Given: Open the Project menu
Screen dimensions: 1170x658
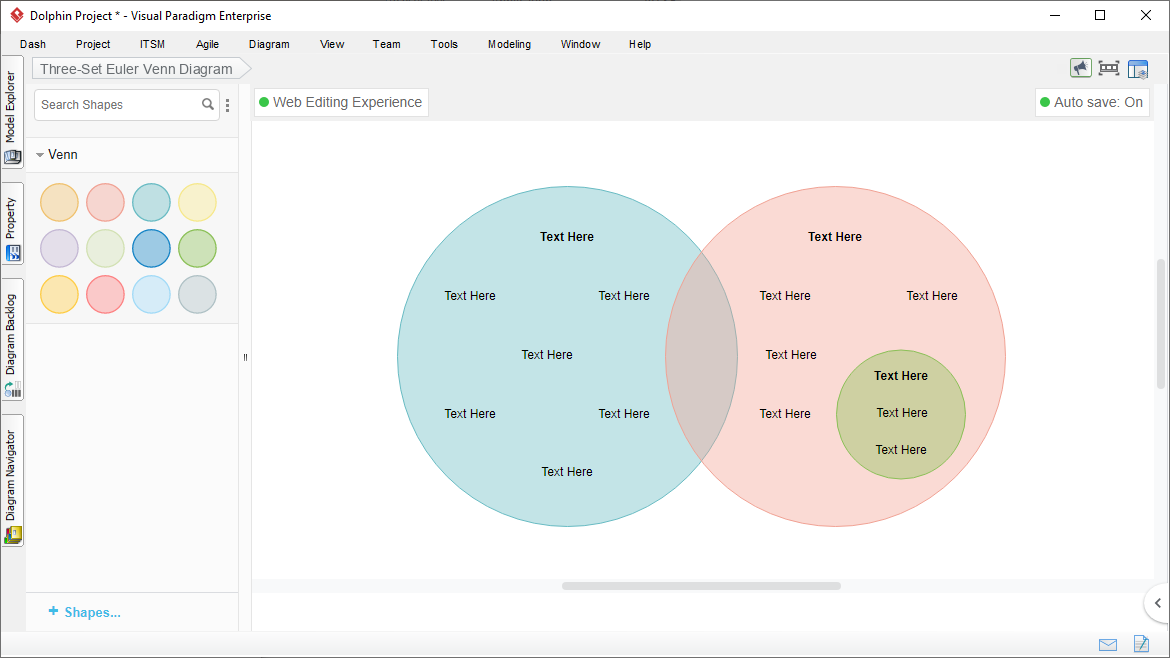Looking at the screenshot, I should (x=93, y=44).
